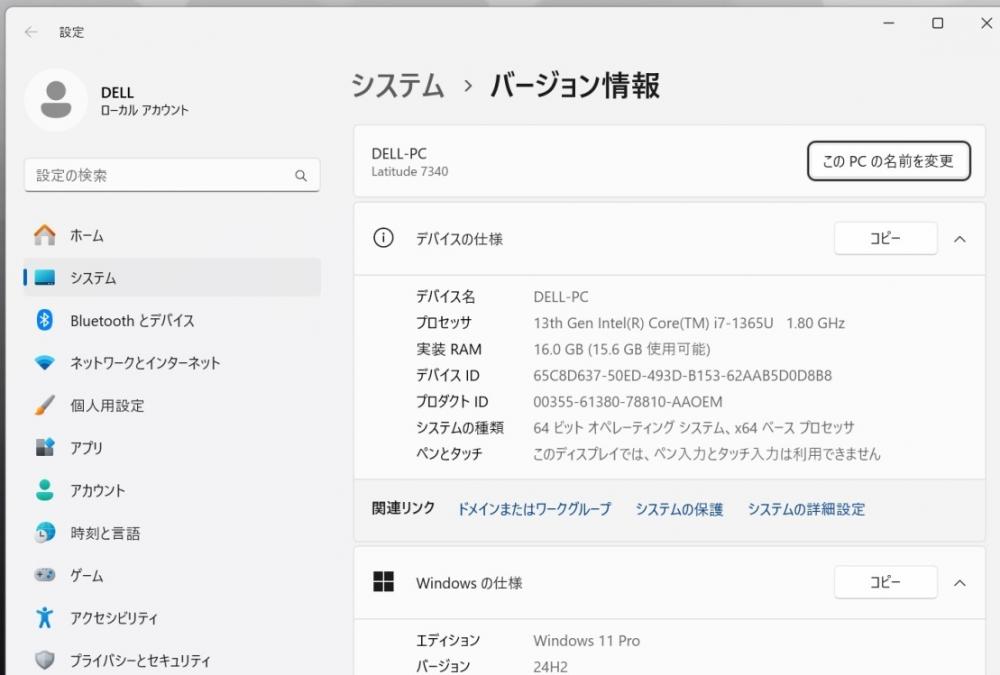Maximize the 設定 window

click(x=938, y=23)
